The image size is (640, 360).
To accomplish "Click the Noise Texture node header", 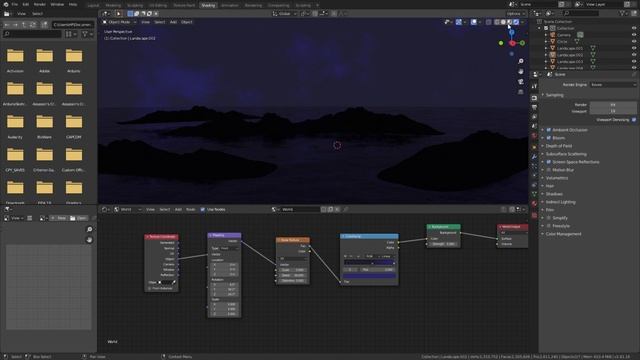I will (x=293, y=240).
